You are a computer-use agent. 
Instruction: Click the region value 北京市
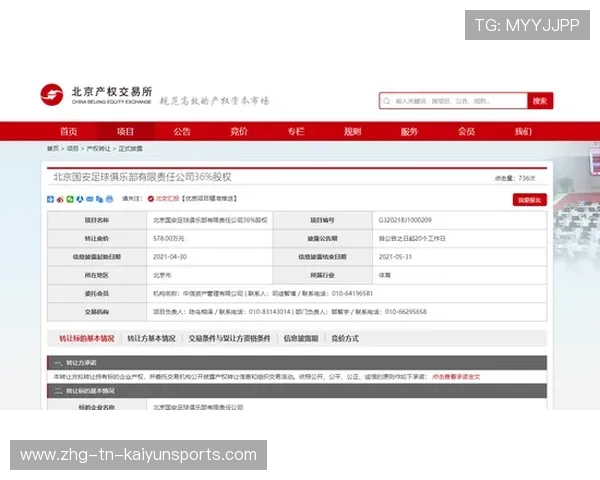pyautogui.click(x=162, y=275)
